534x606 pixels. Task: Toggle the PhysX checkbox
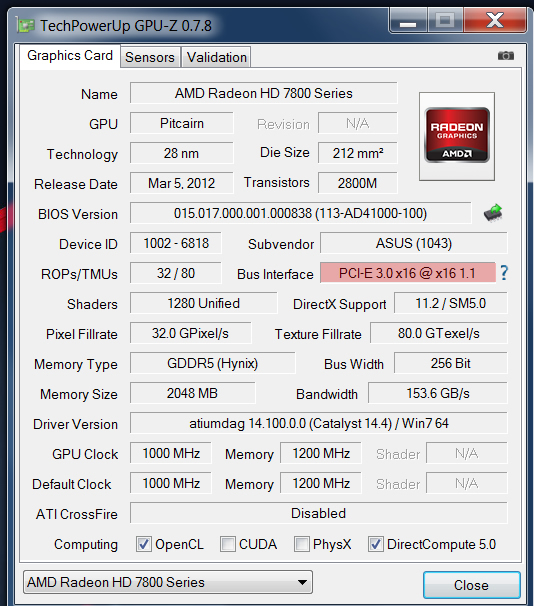tap(301, 544)
